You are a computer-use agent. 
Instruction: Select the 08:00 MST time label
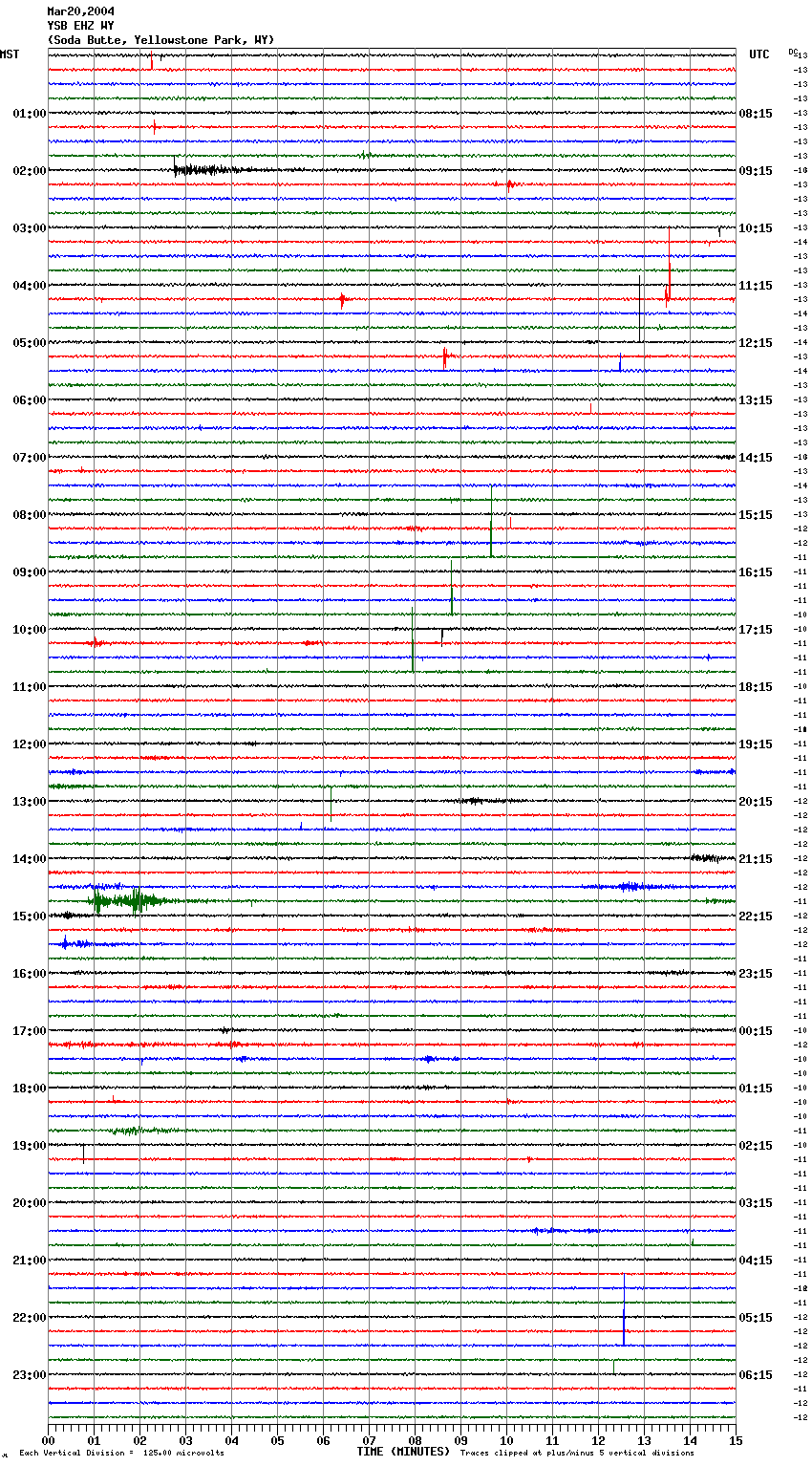point(29,515)
